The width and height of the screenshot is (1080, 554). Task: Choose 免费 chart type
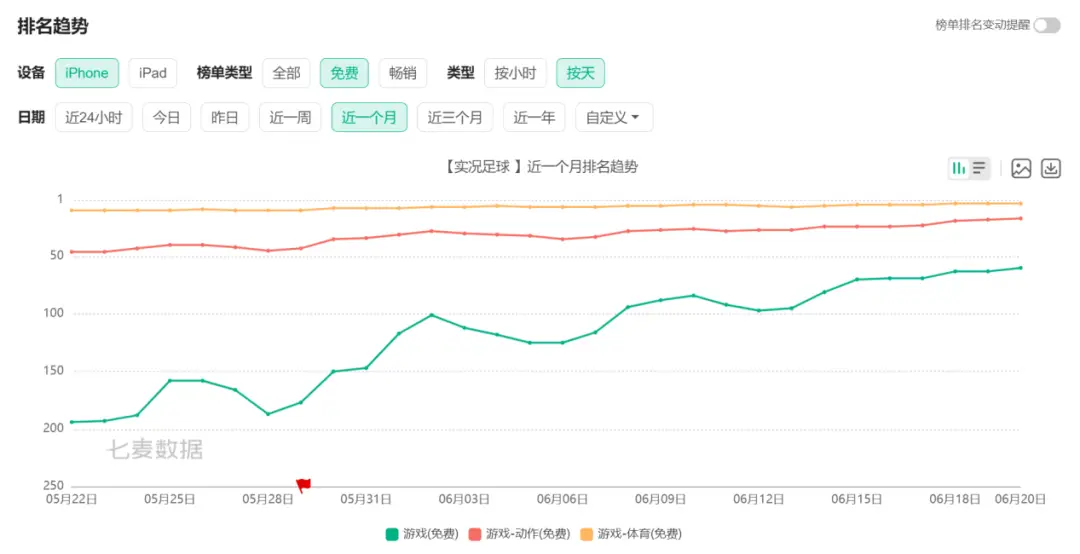344,73
